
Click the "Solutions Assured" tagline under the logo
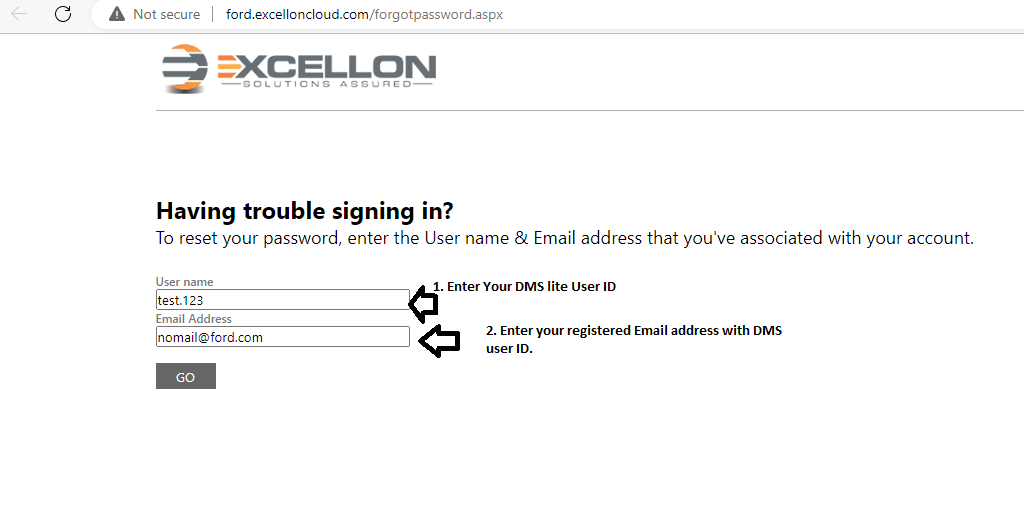point(327,84)
